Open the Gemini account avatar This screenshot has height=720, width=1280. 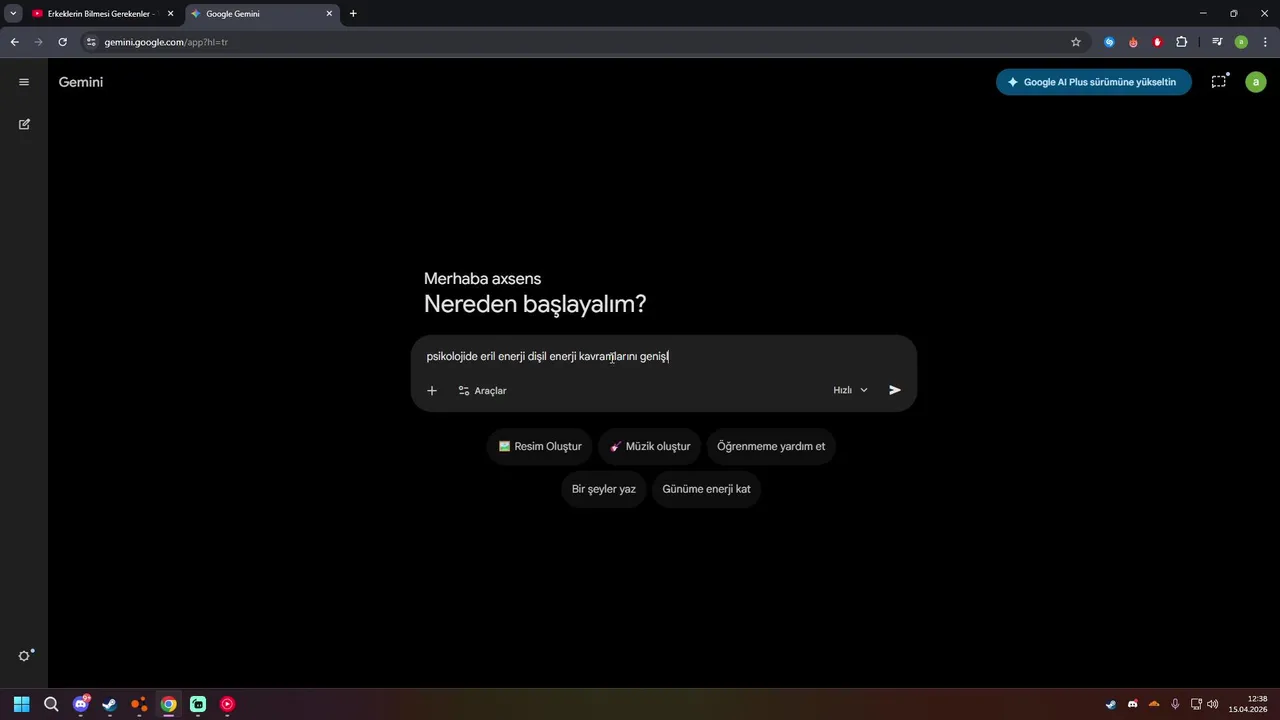[1256, 82]
